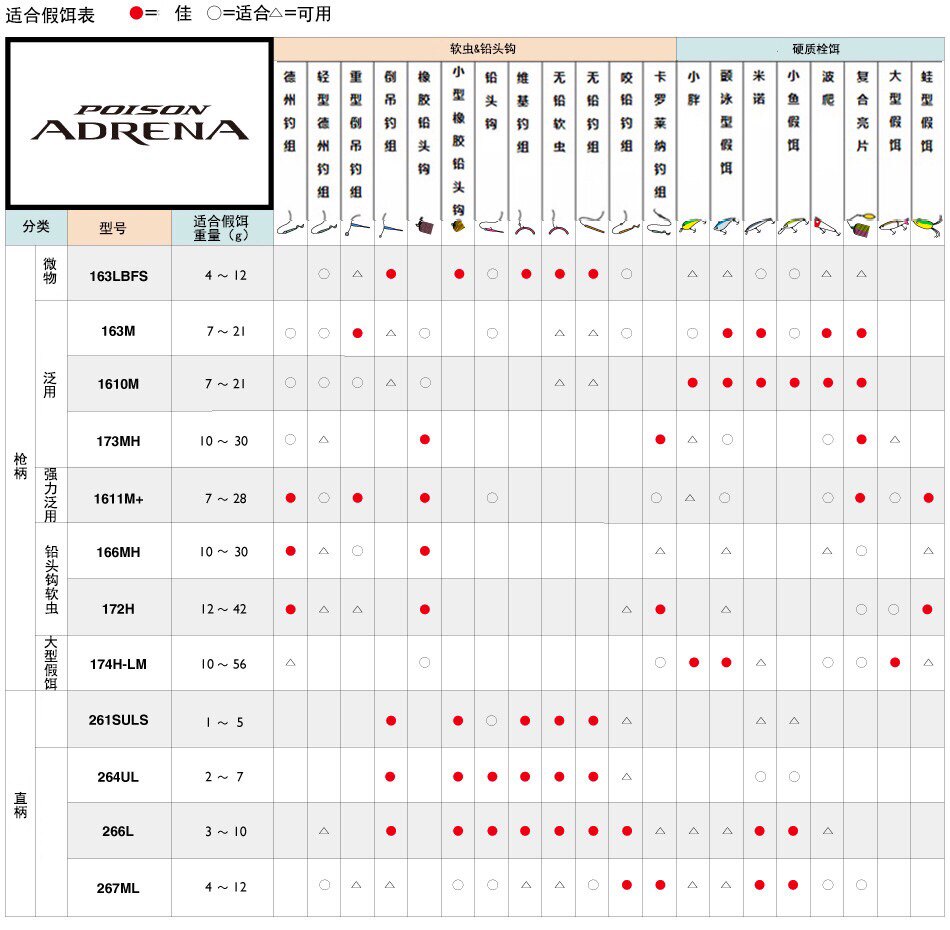Viewport: 950px width, 930px height.
Task: Click the 蛙型假饵 frog lure icon
Action: pyautogui.click(x=927, y=225)
